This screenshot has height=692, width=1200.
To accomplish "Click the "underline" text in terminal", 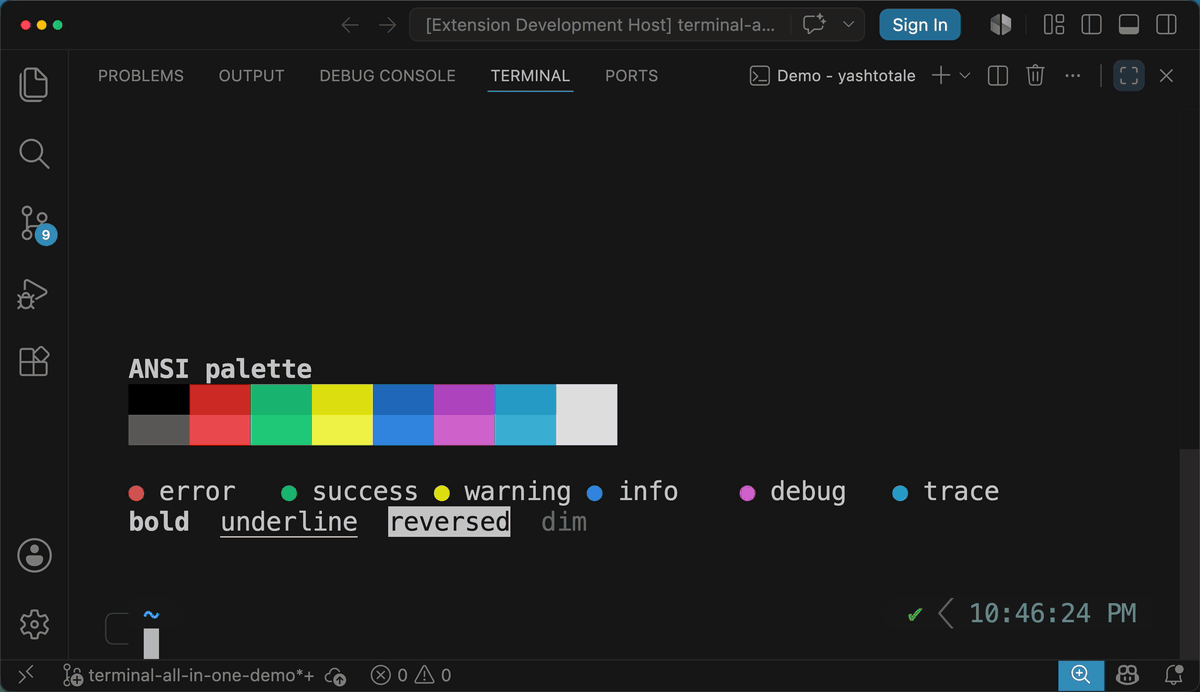I will coord(289,522).
